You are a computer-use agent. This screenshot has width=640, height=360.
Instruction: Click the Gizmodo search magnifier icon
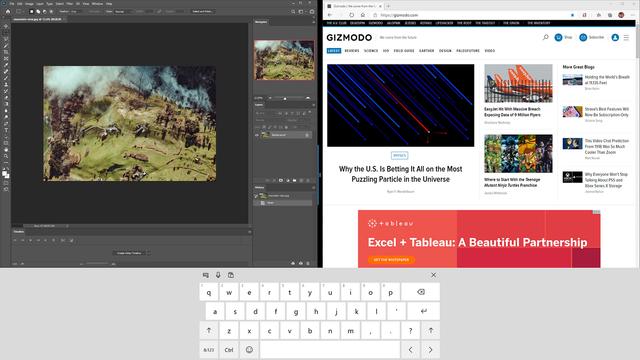[x=545, y=37]
